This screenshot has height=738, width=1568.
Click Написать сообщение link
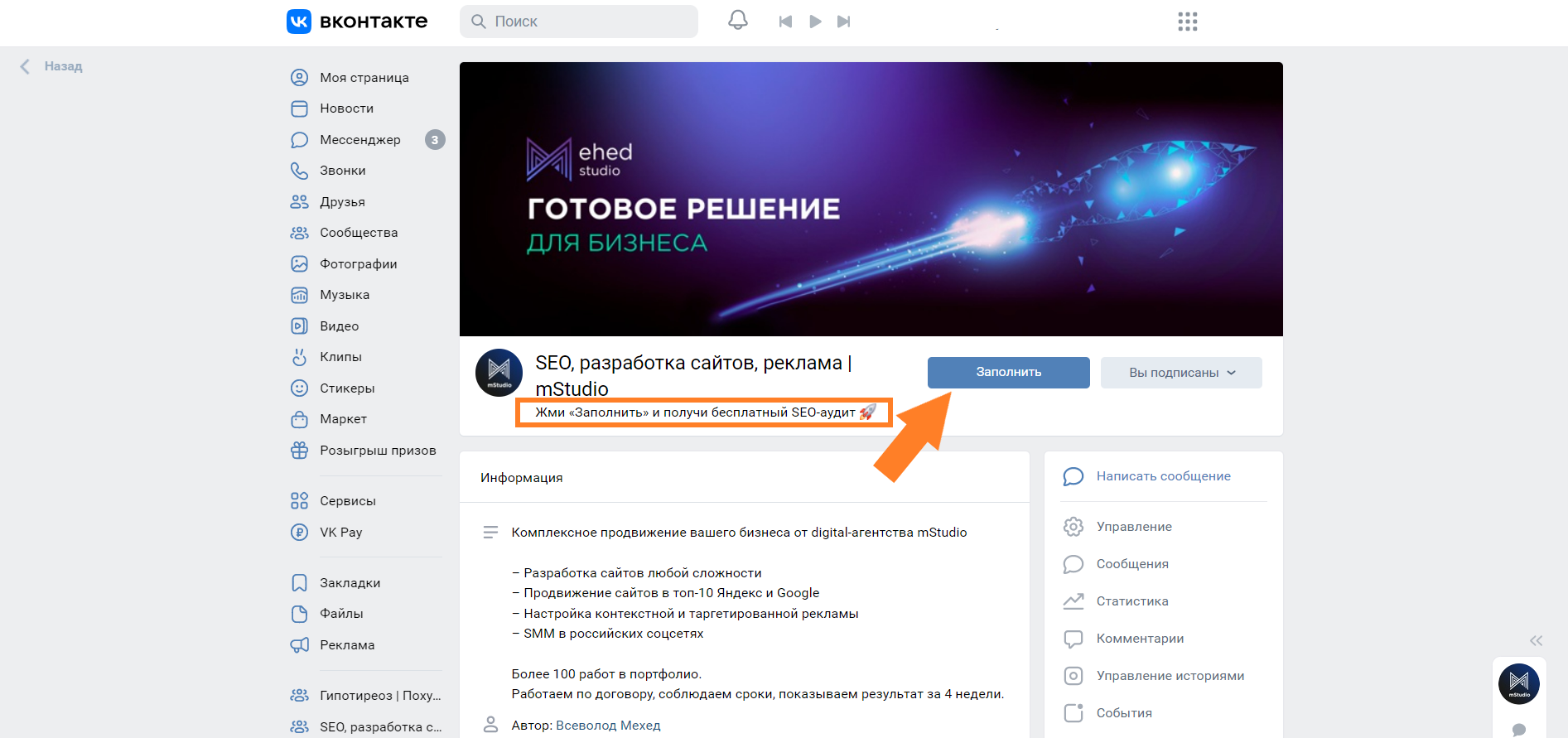click(1163, 476)
